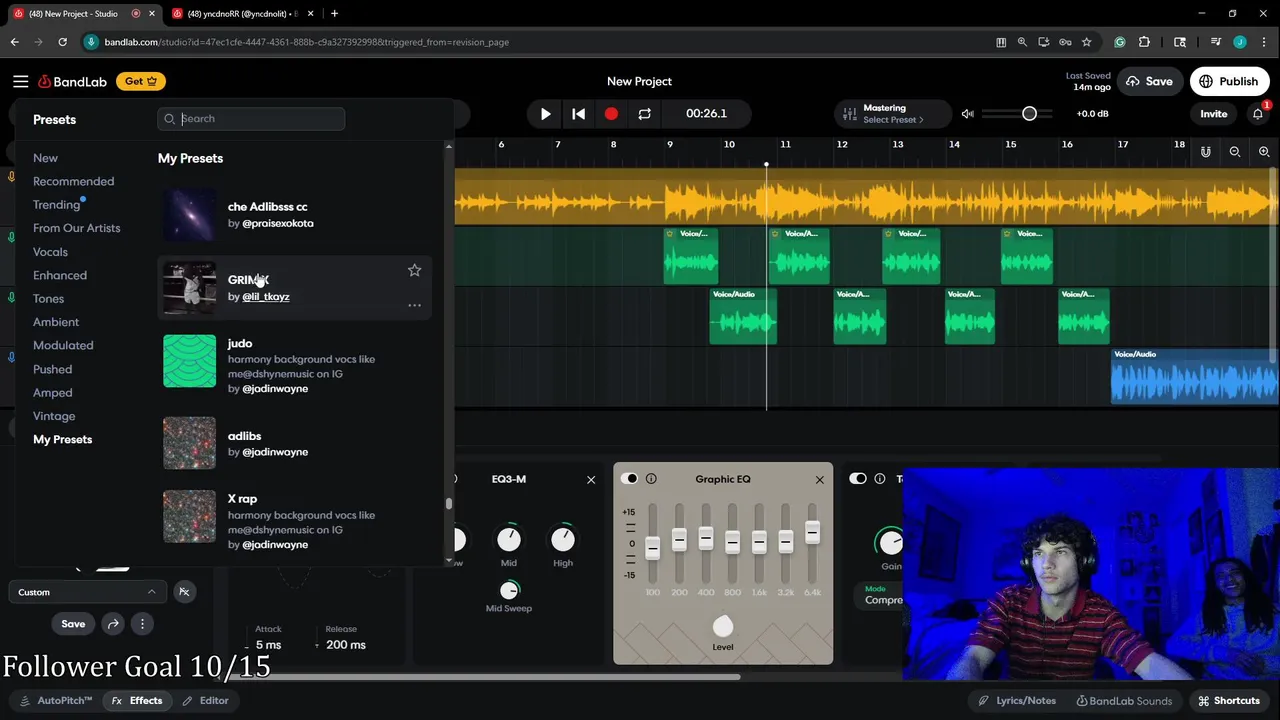Select Pushed presets category

(x=52, y=369)
